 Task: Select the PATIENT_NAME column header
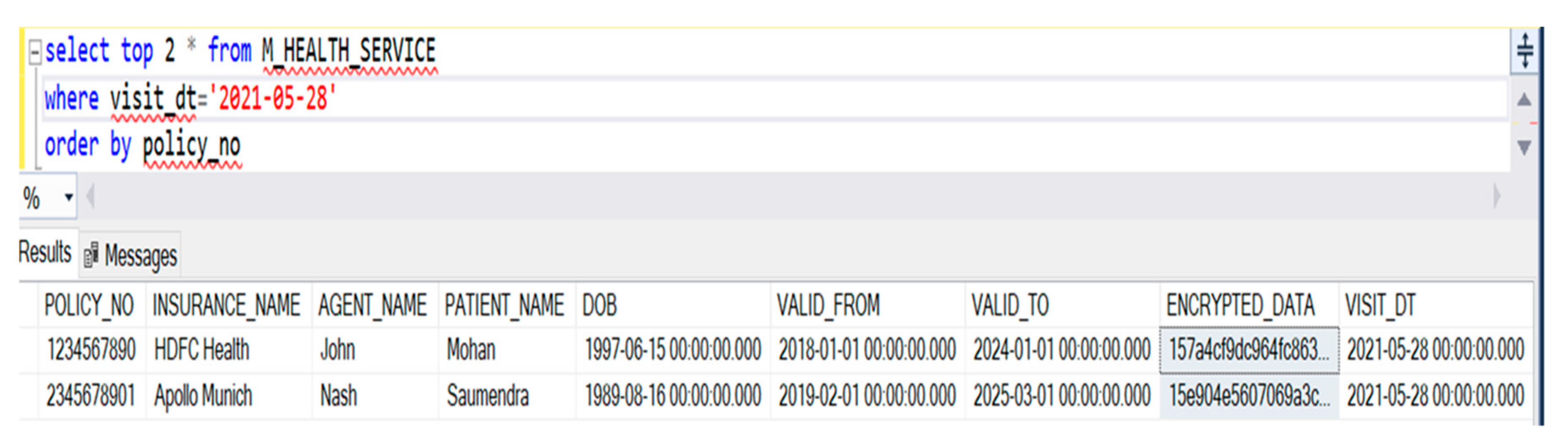507,304
